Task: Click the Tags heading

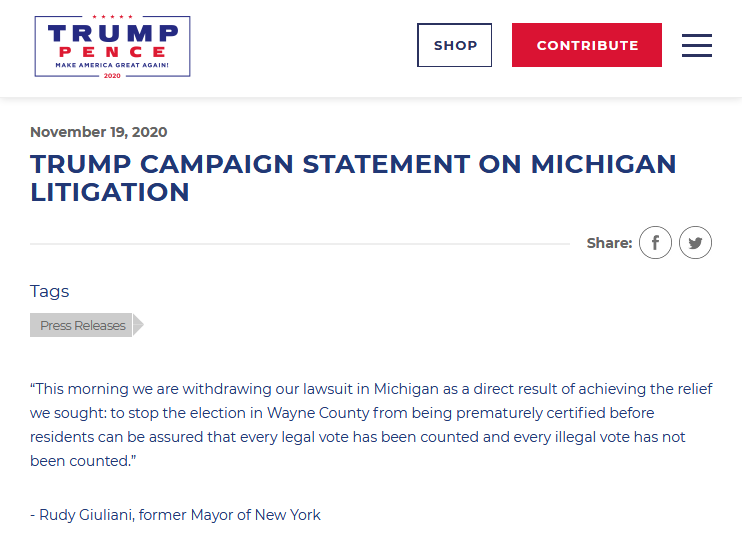Action: click(50, 291)
